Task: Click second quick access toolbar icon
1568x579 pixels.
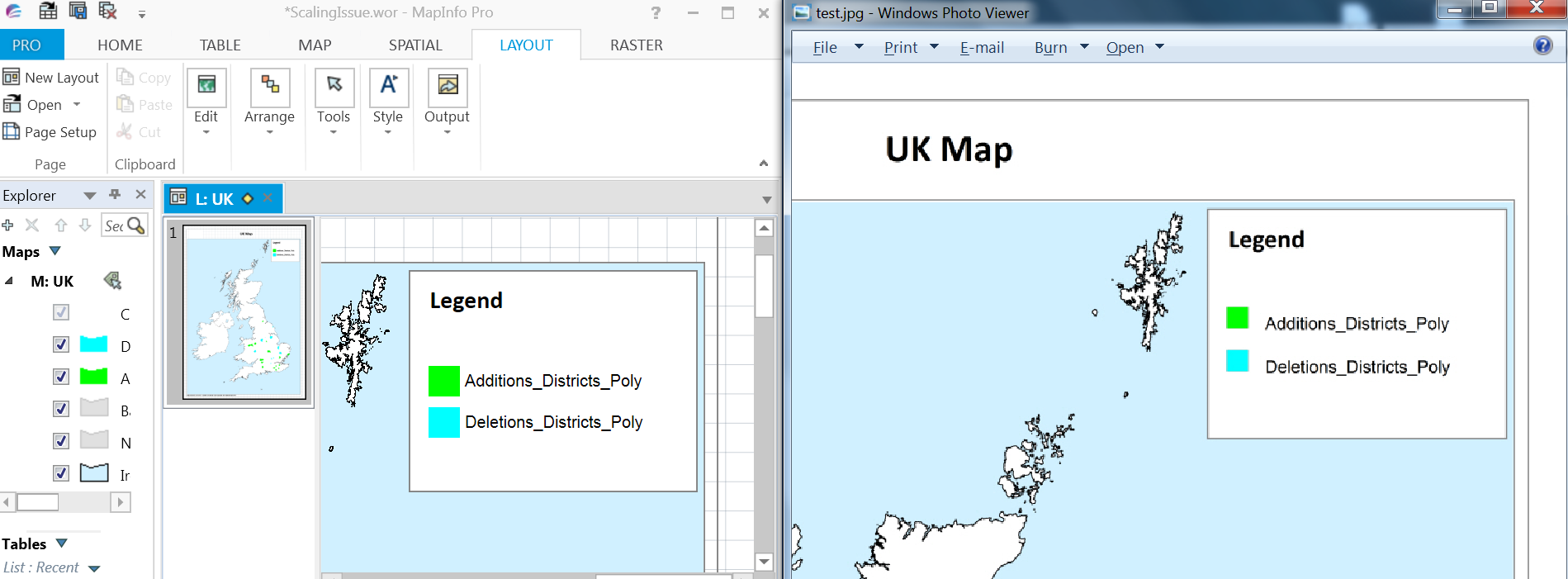Action: click(78, 12)
